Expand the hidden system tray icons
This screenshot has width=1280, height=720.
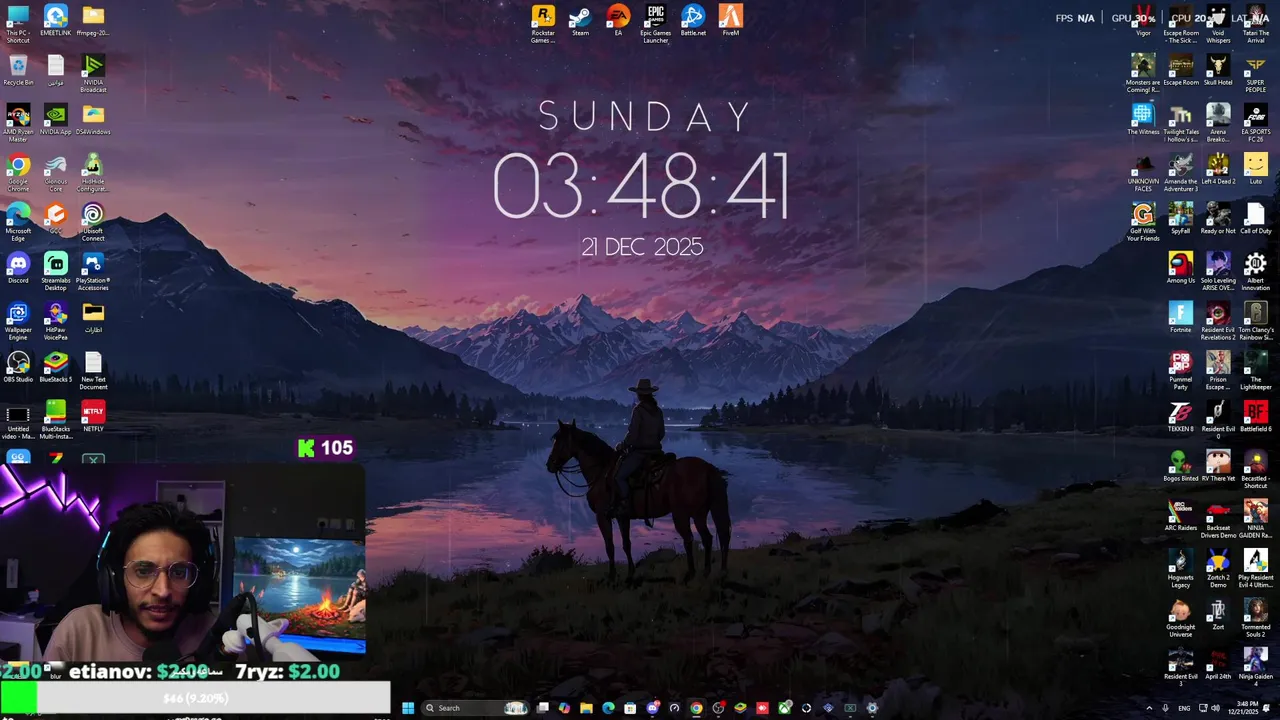point(1149,708)
